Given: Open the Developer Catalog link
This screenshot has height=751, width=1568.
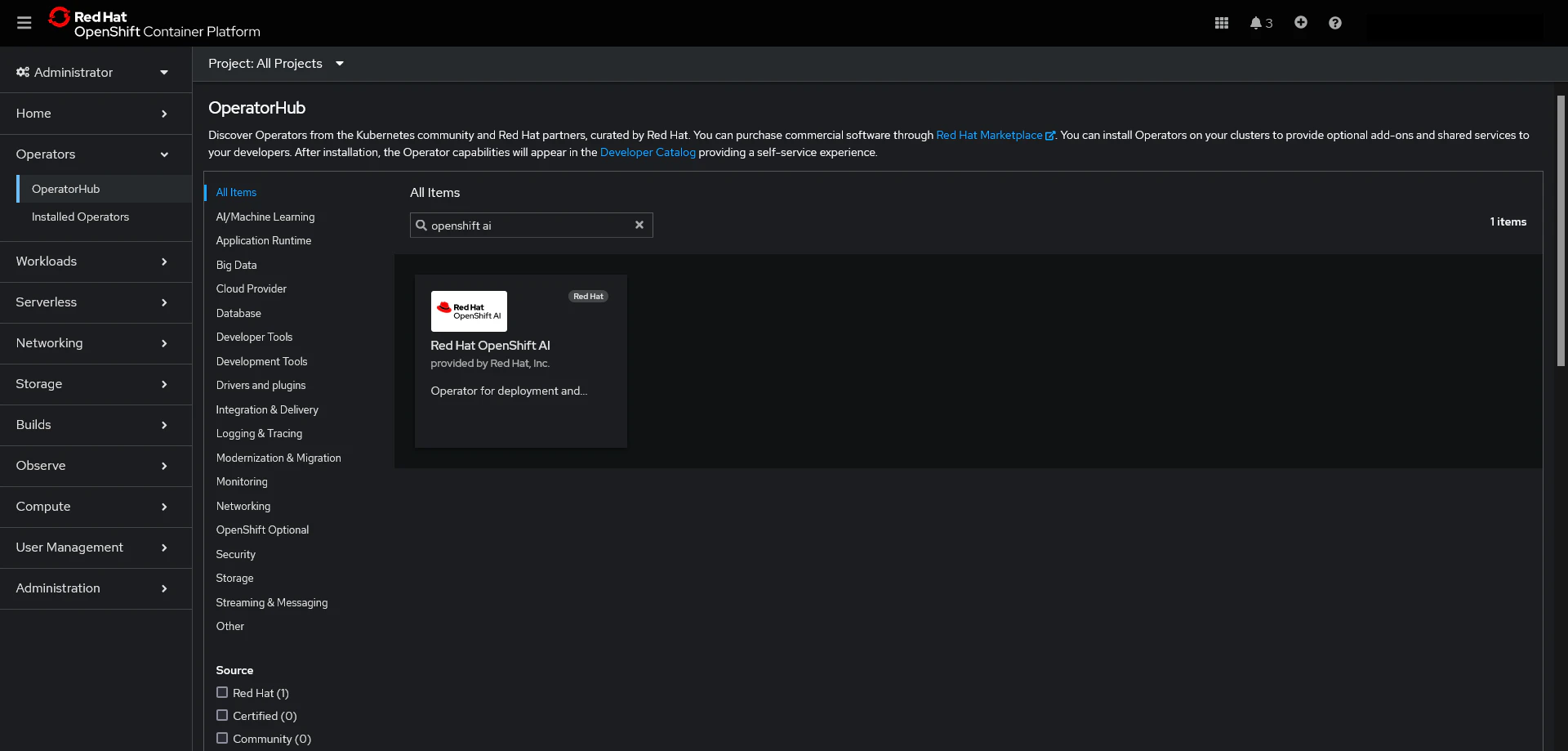Looking at the screenshot, I should 648,153.
